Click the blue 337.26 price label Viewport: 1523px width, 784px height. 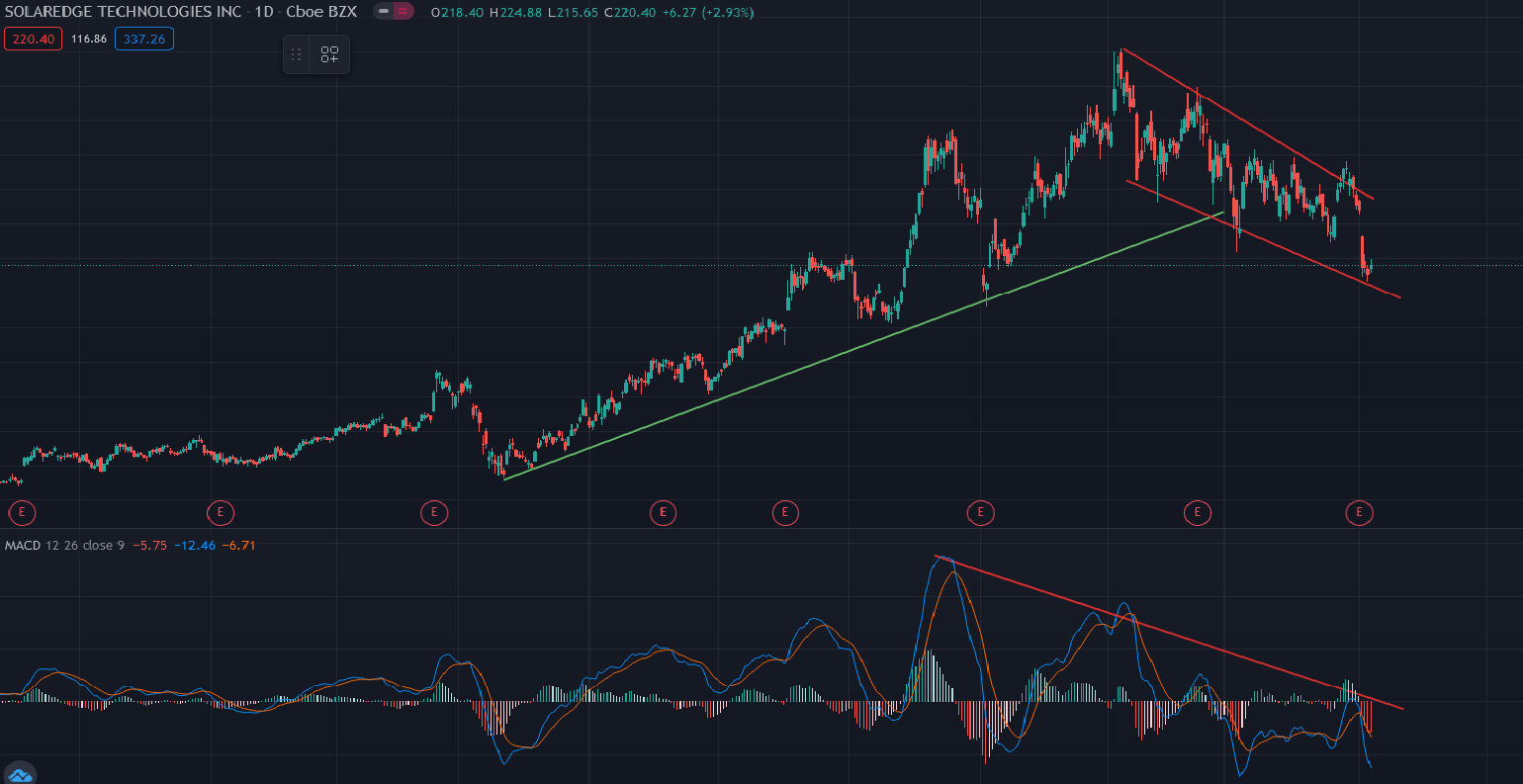(144, 40)
